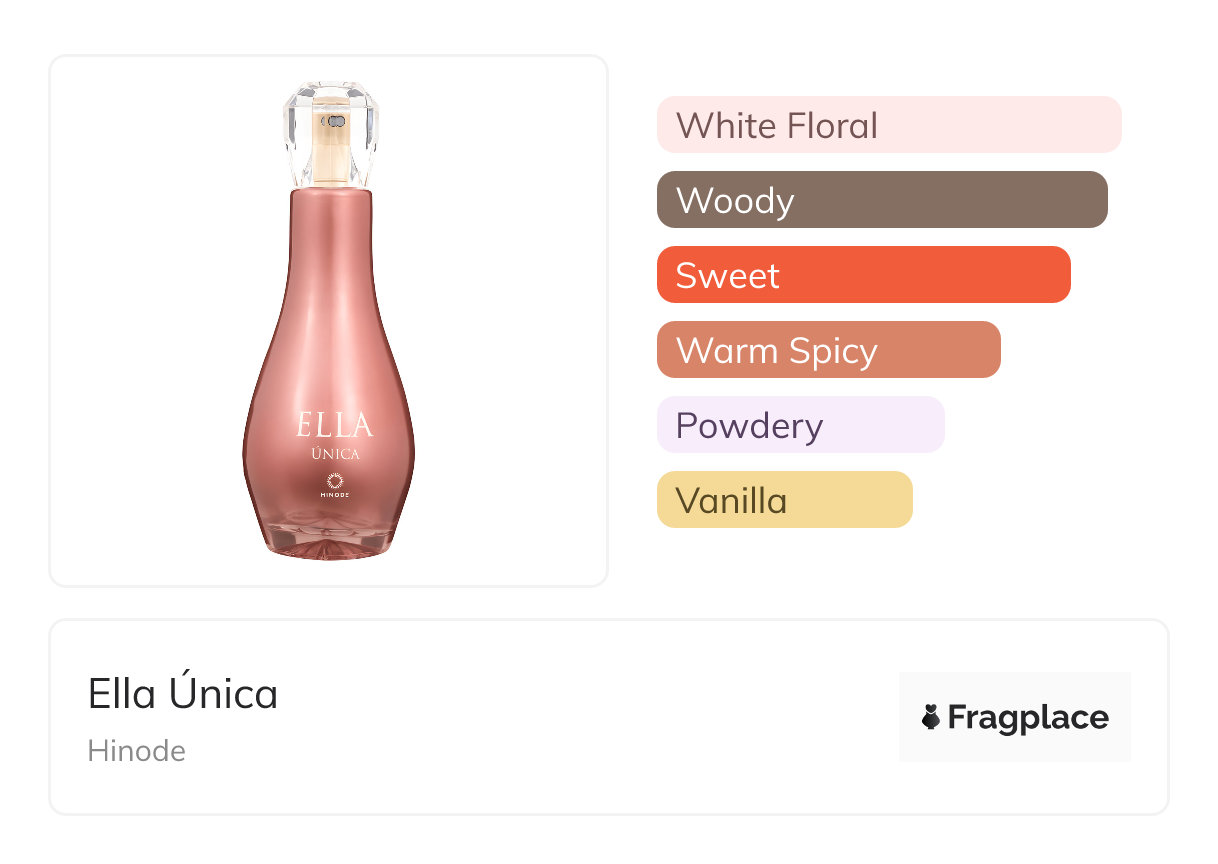Click the Sweet accord bar

pyautogui.click(x=863, y=275)
